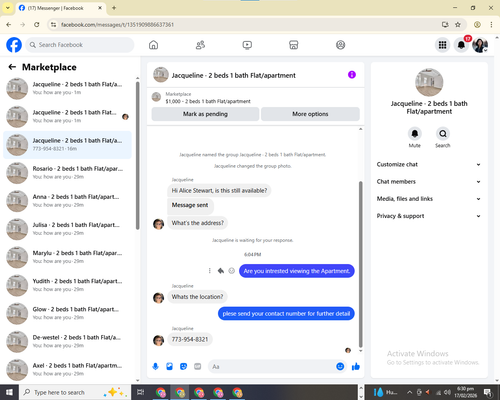Image resolution: width=500 pixels, height=400 pixels.
Task: Open the account profile picture menu
Action: click(480, 45)
